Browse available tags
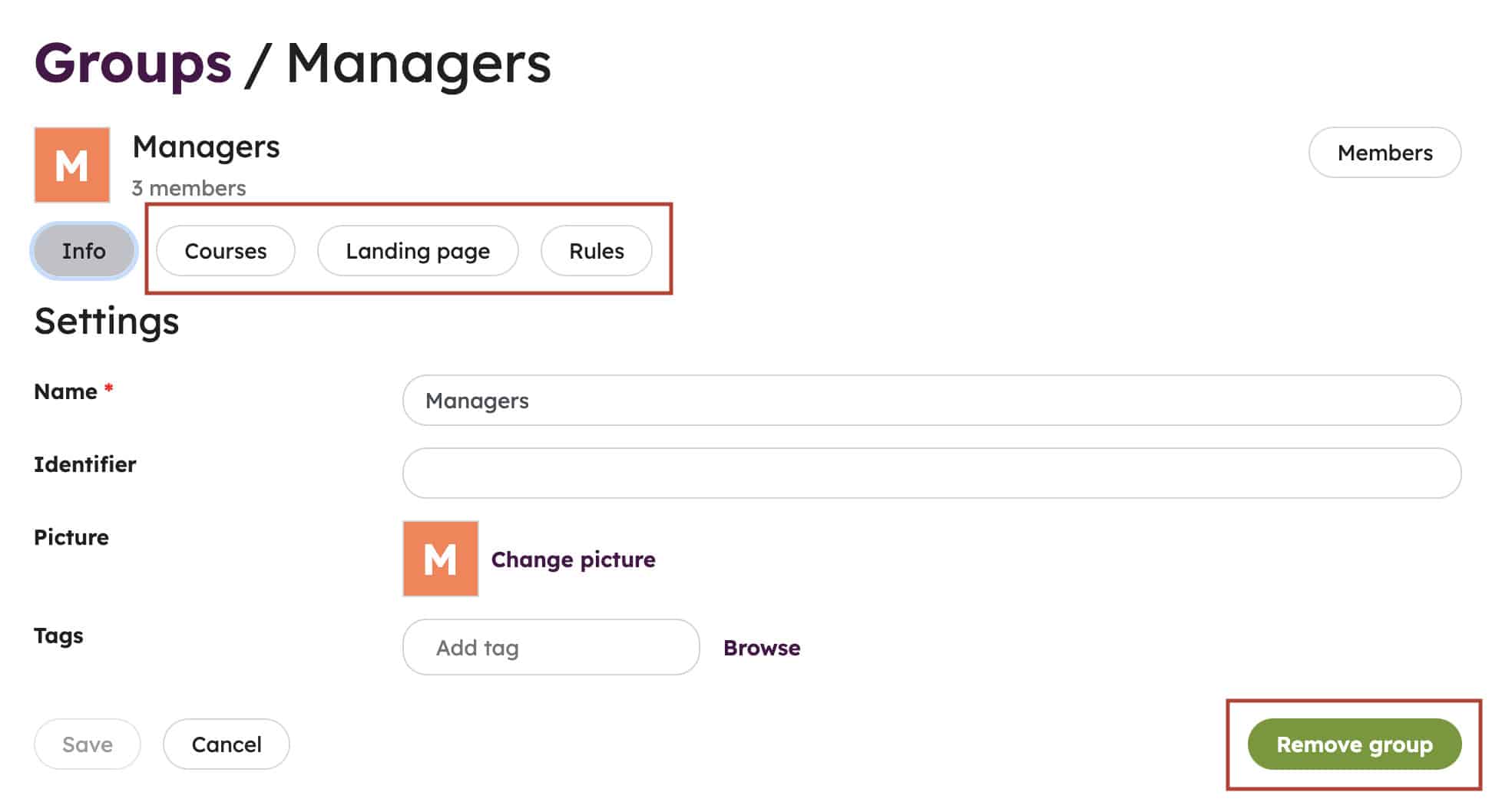 pyautogui.click(x=762, y=648)
